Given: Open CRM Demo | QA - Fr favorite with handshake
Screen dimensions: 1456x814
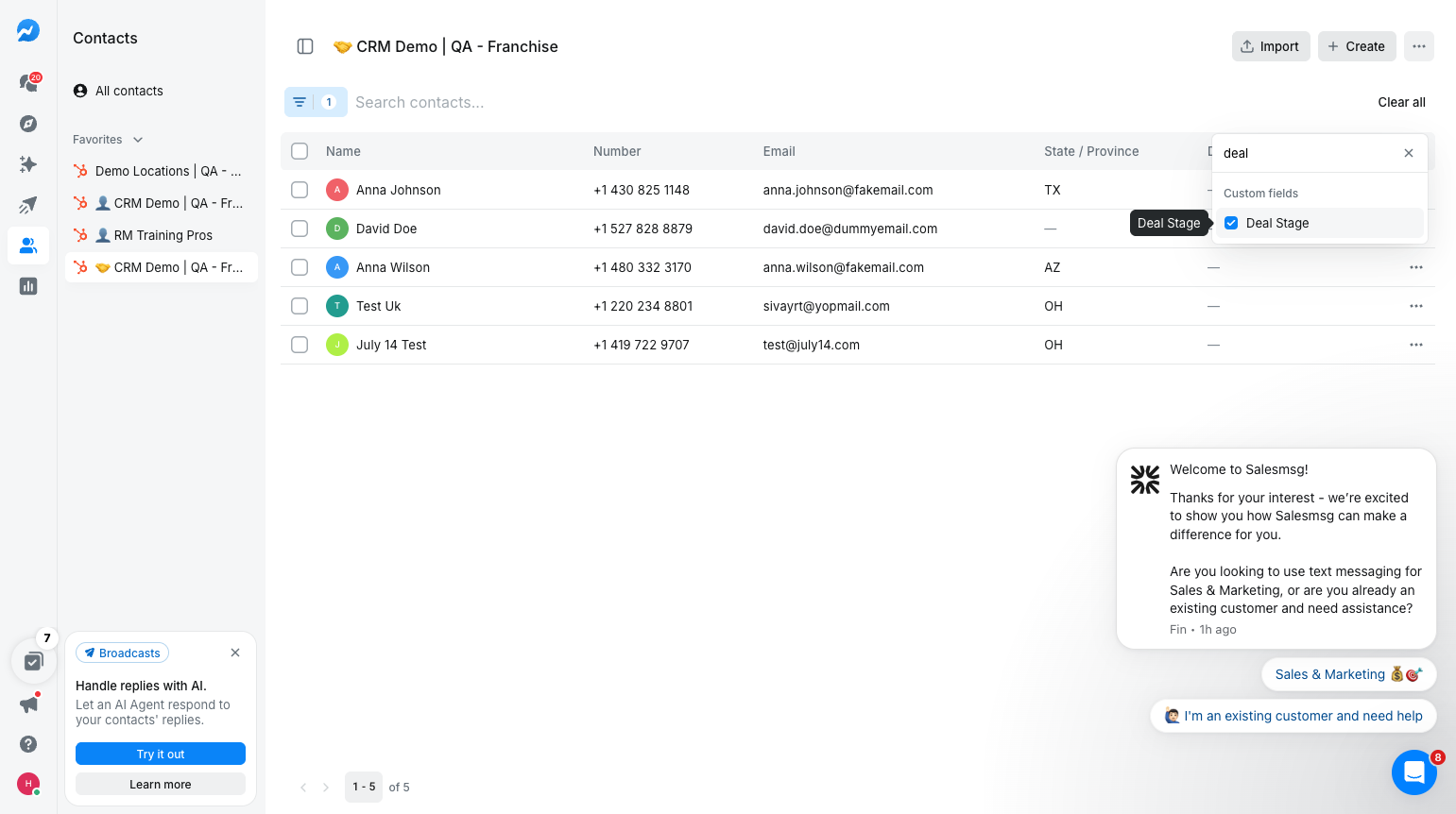Looking at the screenshot, I should tap(161, 267).
